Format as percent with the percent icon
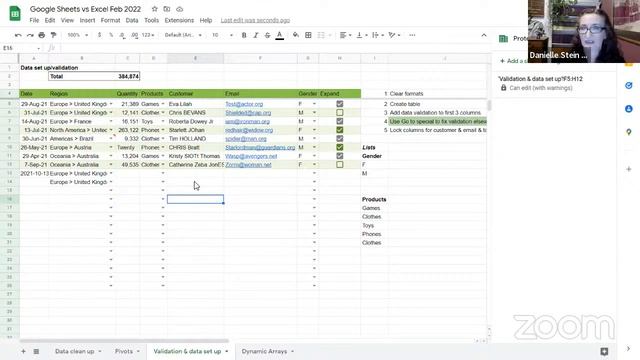640x360 pixels. (x=111, y=36)
